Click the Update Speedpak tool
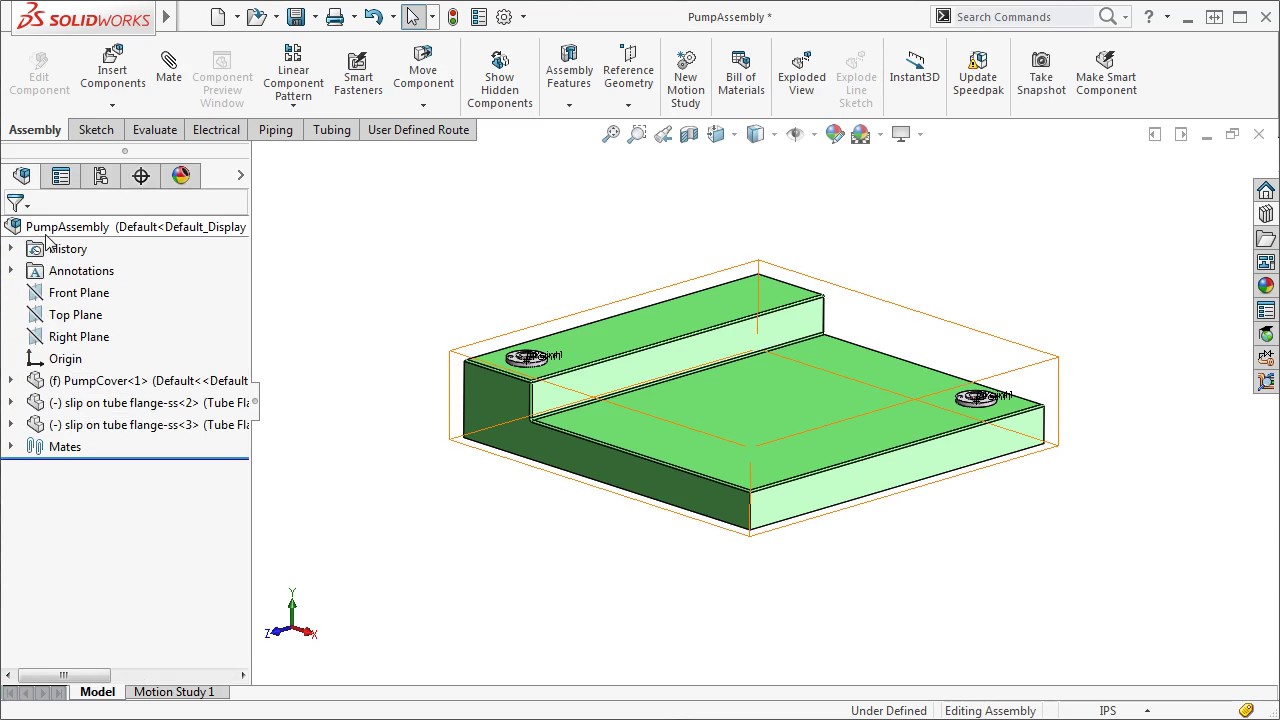 tap(978, 72)
